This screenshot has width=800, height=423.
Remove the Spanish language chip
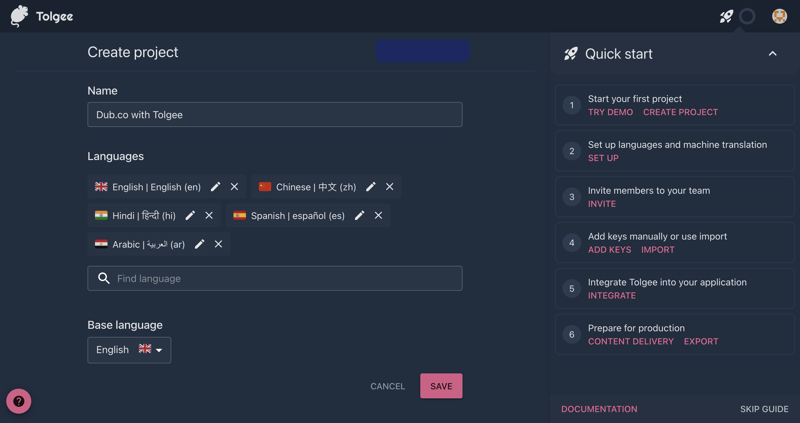[378, 215]
